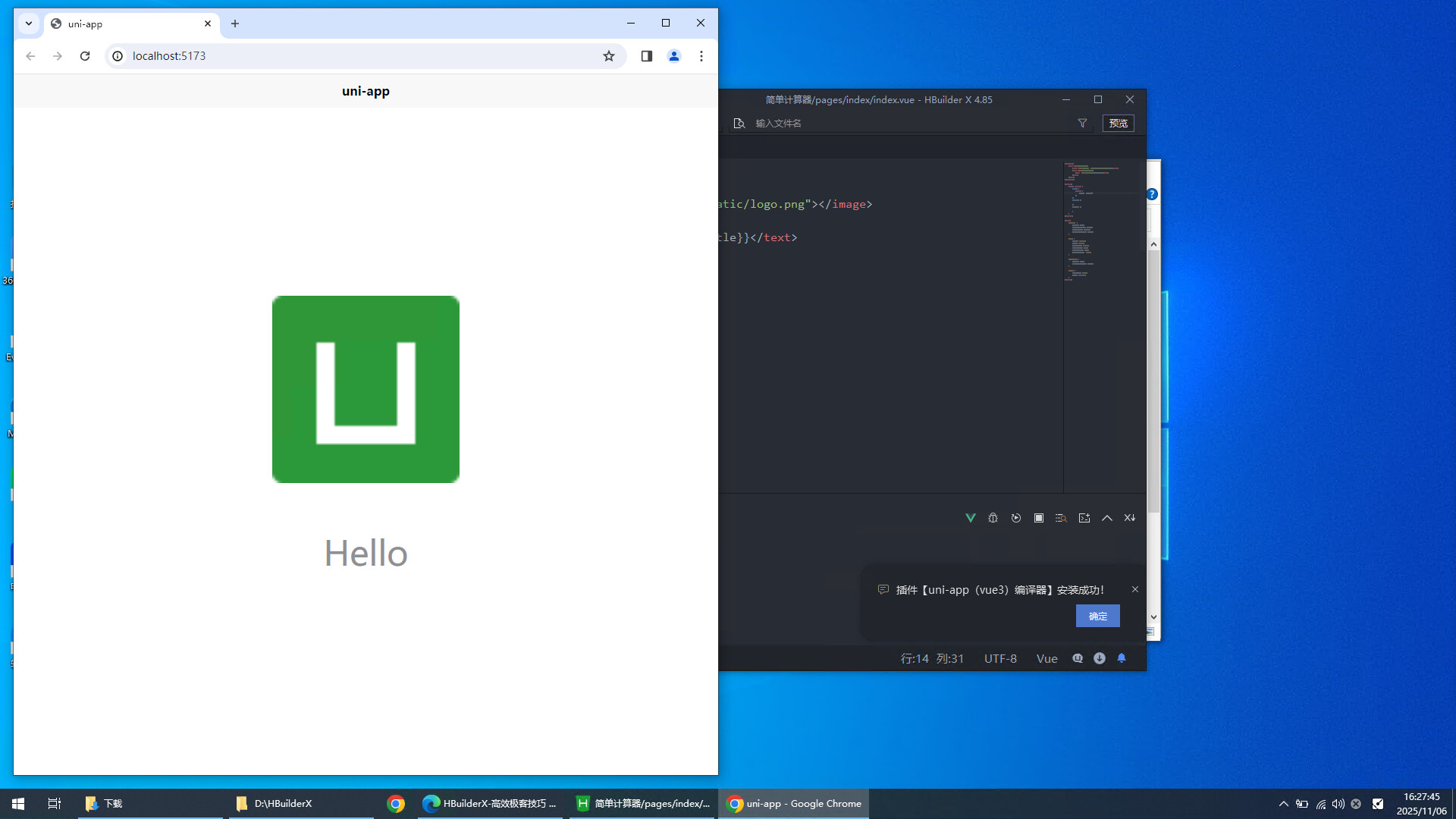Collapse console with the up chevron

1107,518
